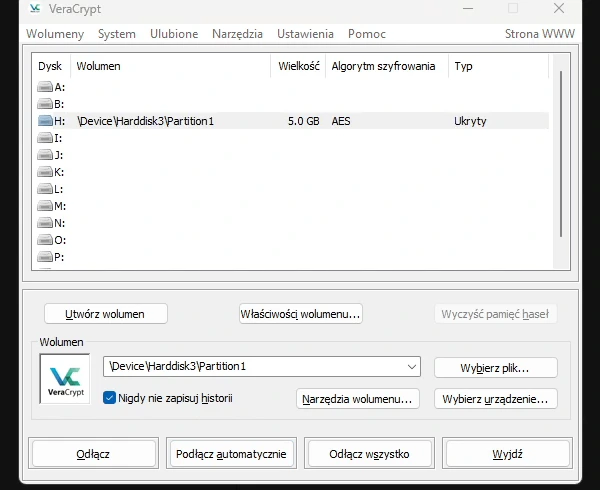Image resolution: width=600 pixels, height=490 pixels.
Task: Select the drive icon for P:
Action: pos(45,257)
